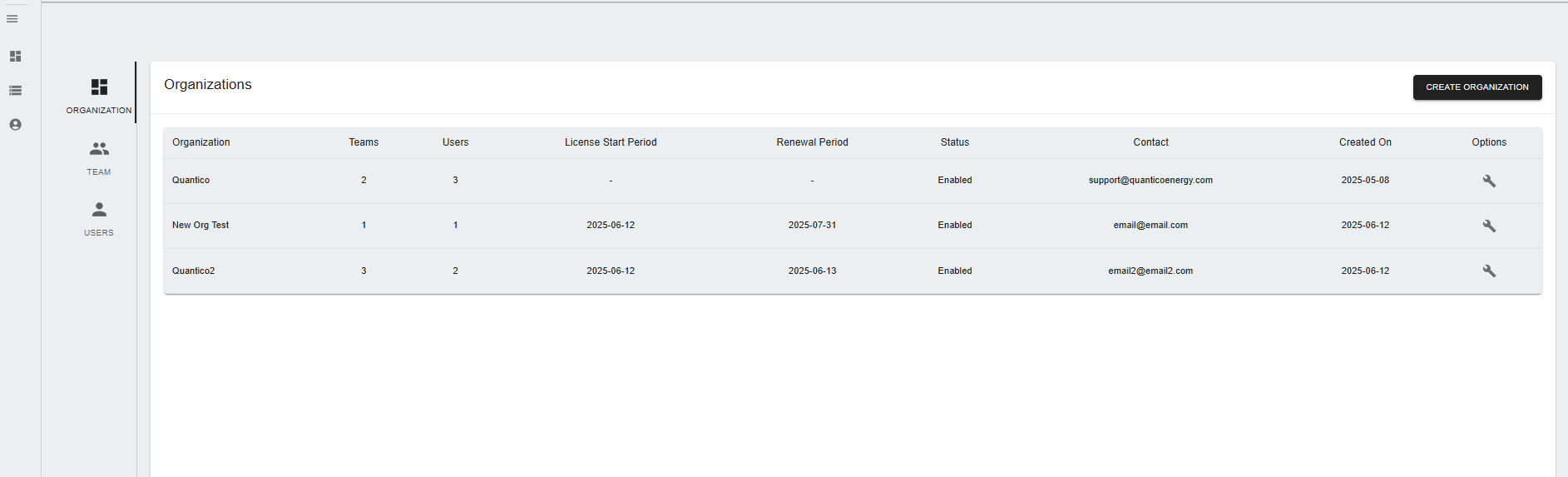Select the Quantico organization name
Viewport: 1568px width, 477px height.
point(190,180)
